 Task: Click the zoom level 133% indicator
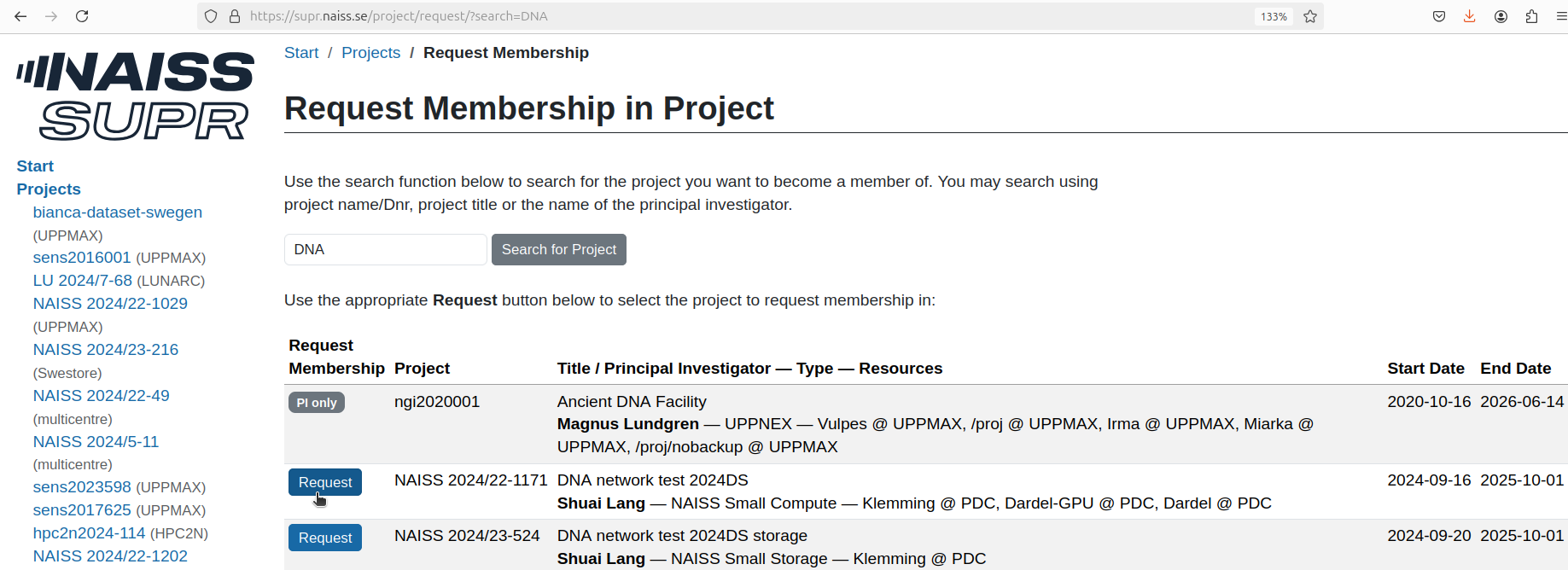(1273, 15)
